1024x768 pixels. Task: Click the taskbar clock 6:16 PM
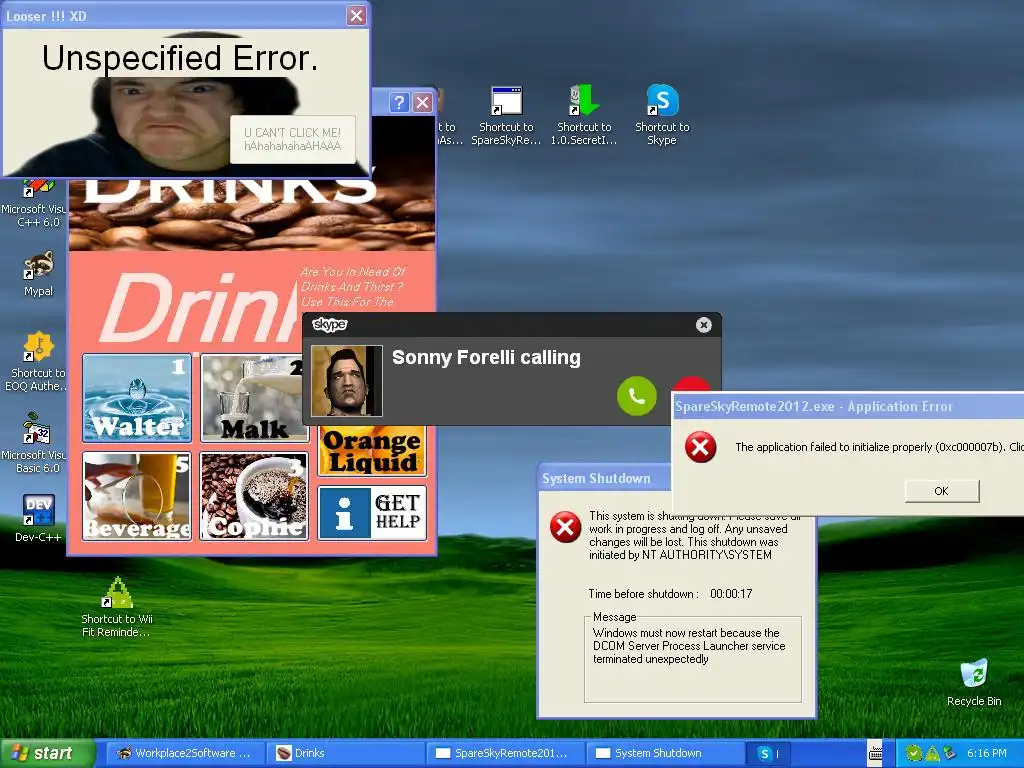pyautogui.click(x=987, y=753)
